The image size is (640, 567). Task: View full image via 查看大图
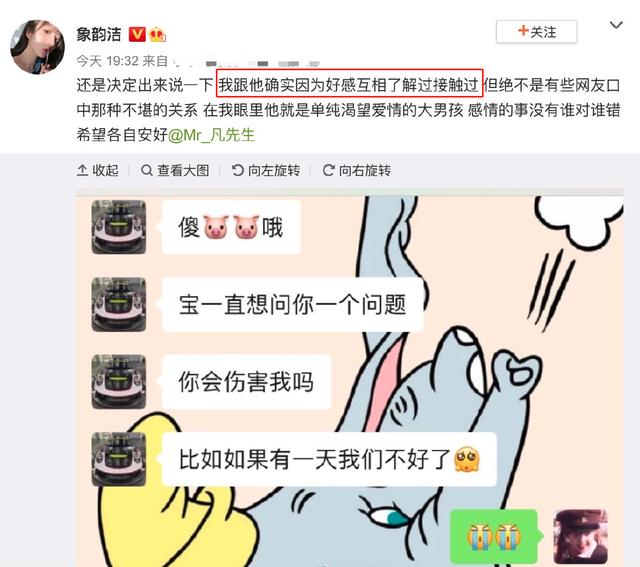(175, 170)
